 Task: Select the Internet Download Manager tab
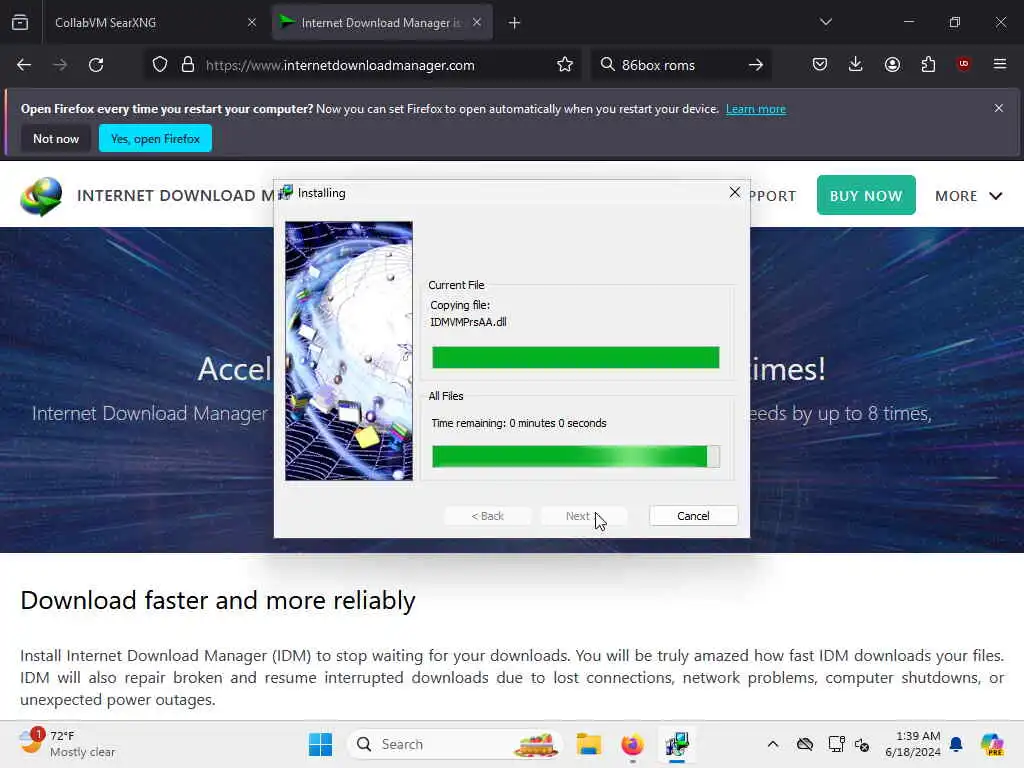point(382,22)
